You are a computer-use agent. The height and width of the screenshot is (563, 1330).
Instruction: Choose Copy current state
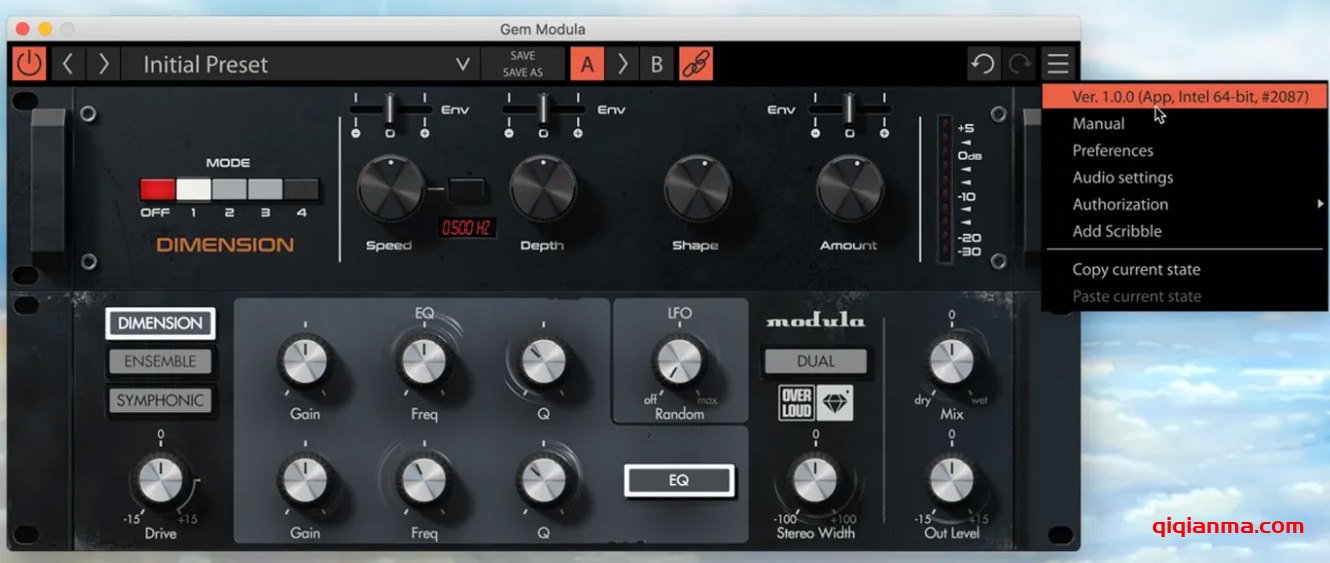tap(1136, 269)
